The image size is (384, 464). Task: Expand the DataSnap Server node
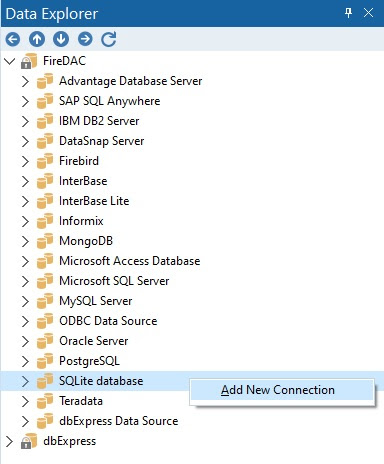[25, 141]
